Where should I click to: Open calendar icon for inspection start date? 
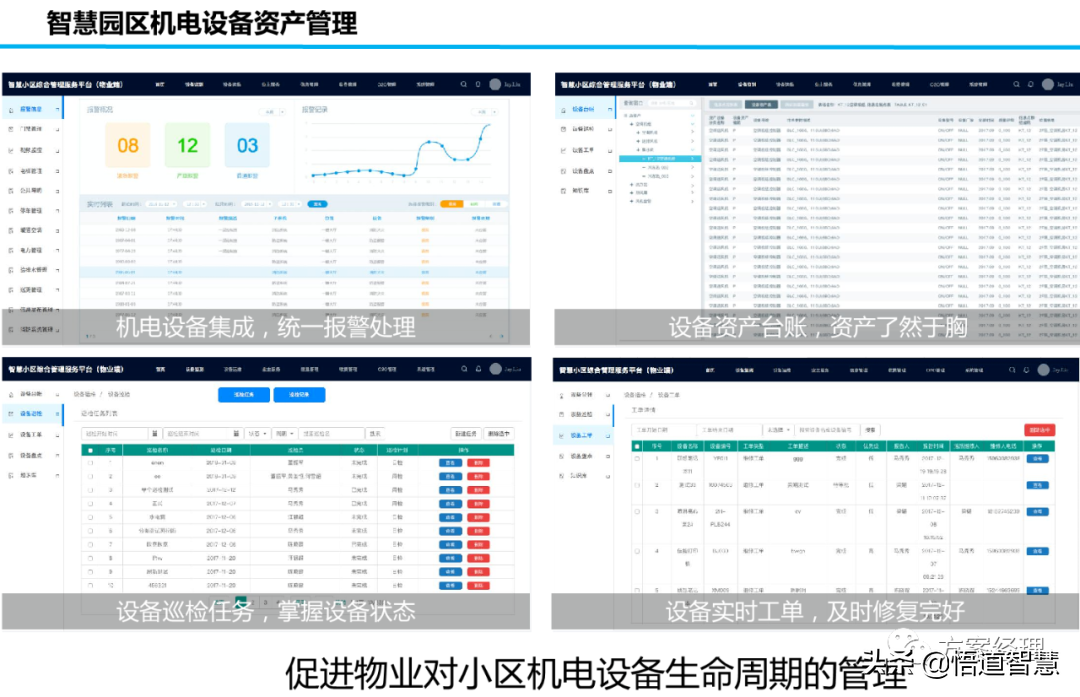[x=155, y=433]
